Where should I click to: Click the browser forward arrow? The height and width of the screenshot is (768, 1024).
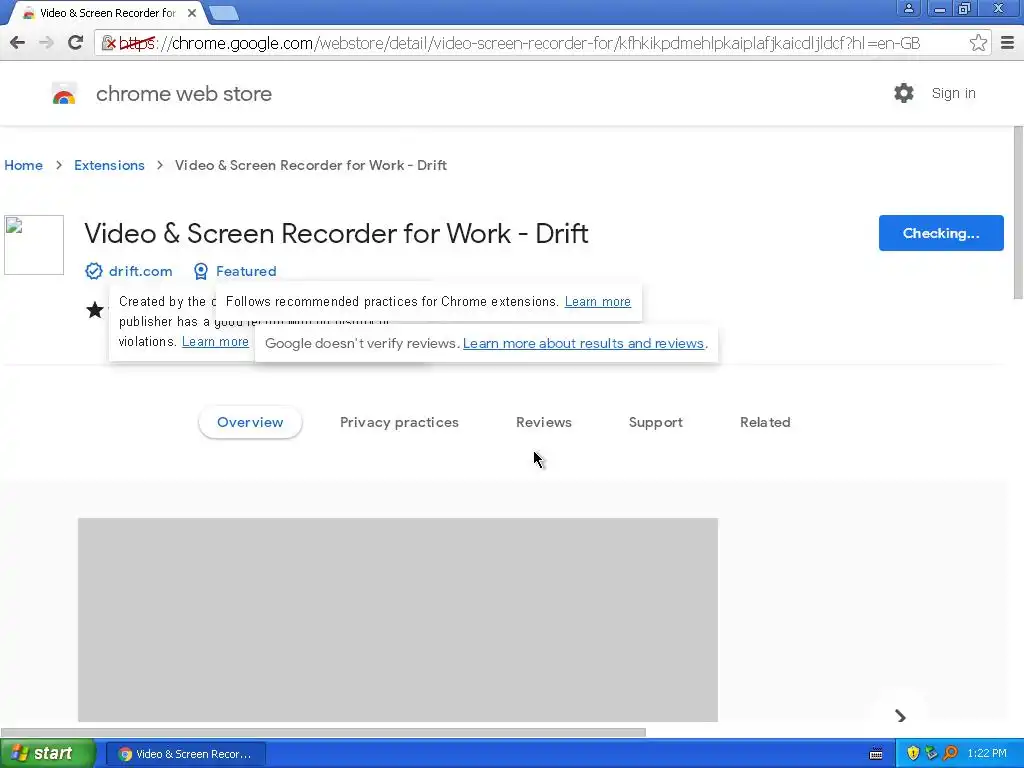tap(46, 43)
